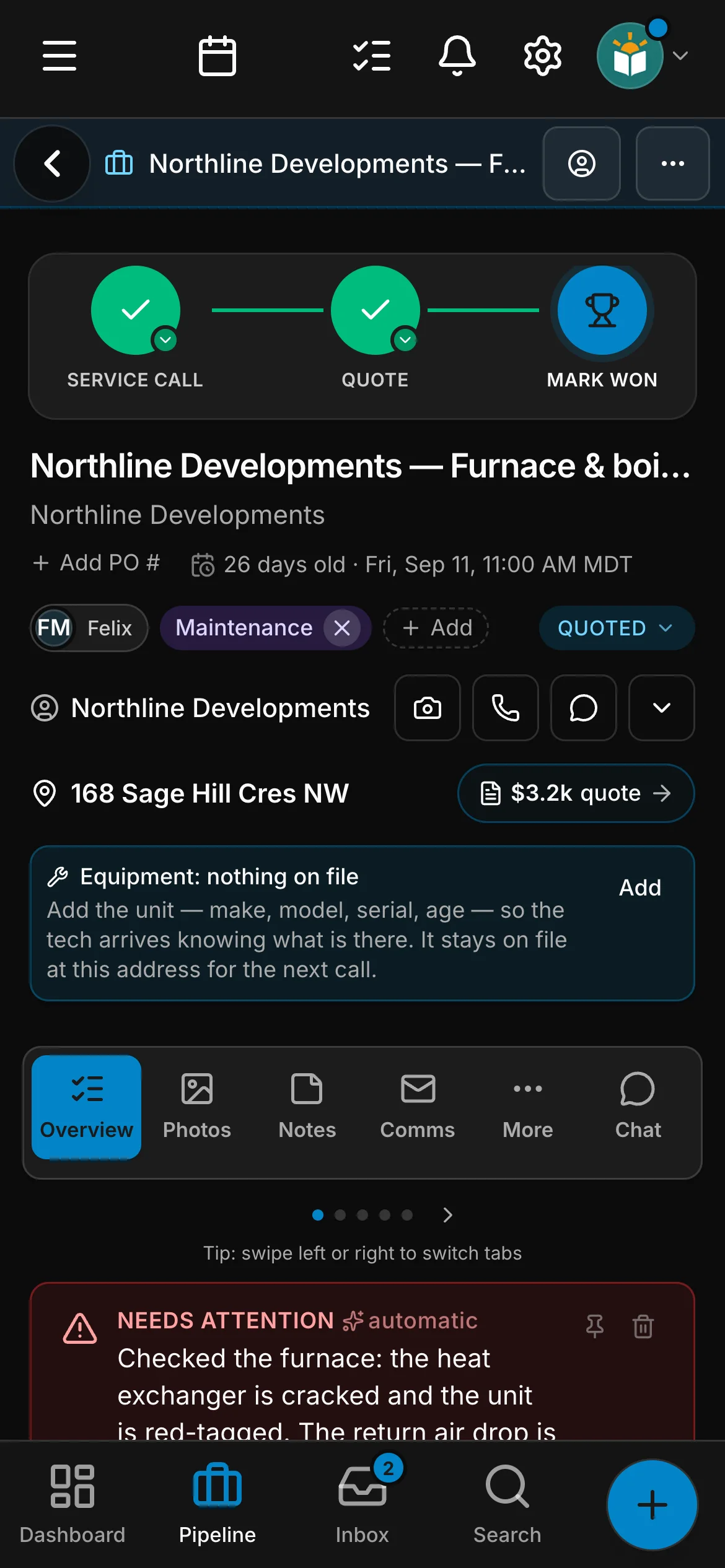Open the calendar icon in top bar
The width and height of the screenshot is (725, 1568).
[217, 56]
